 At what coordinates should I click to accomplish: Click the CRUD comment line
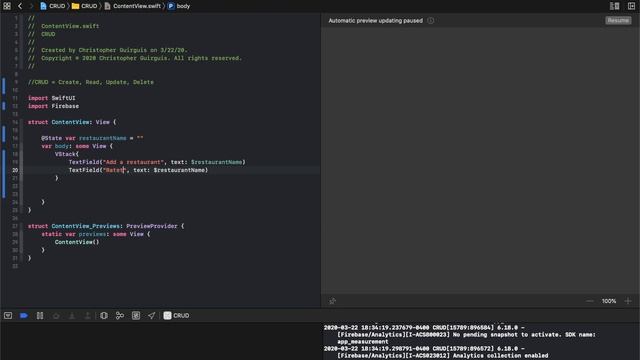click(91, 82)
